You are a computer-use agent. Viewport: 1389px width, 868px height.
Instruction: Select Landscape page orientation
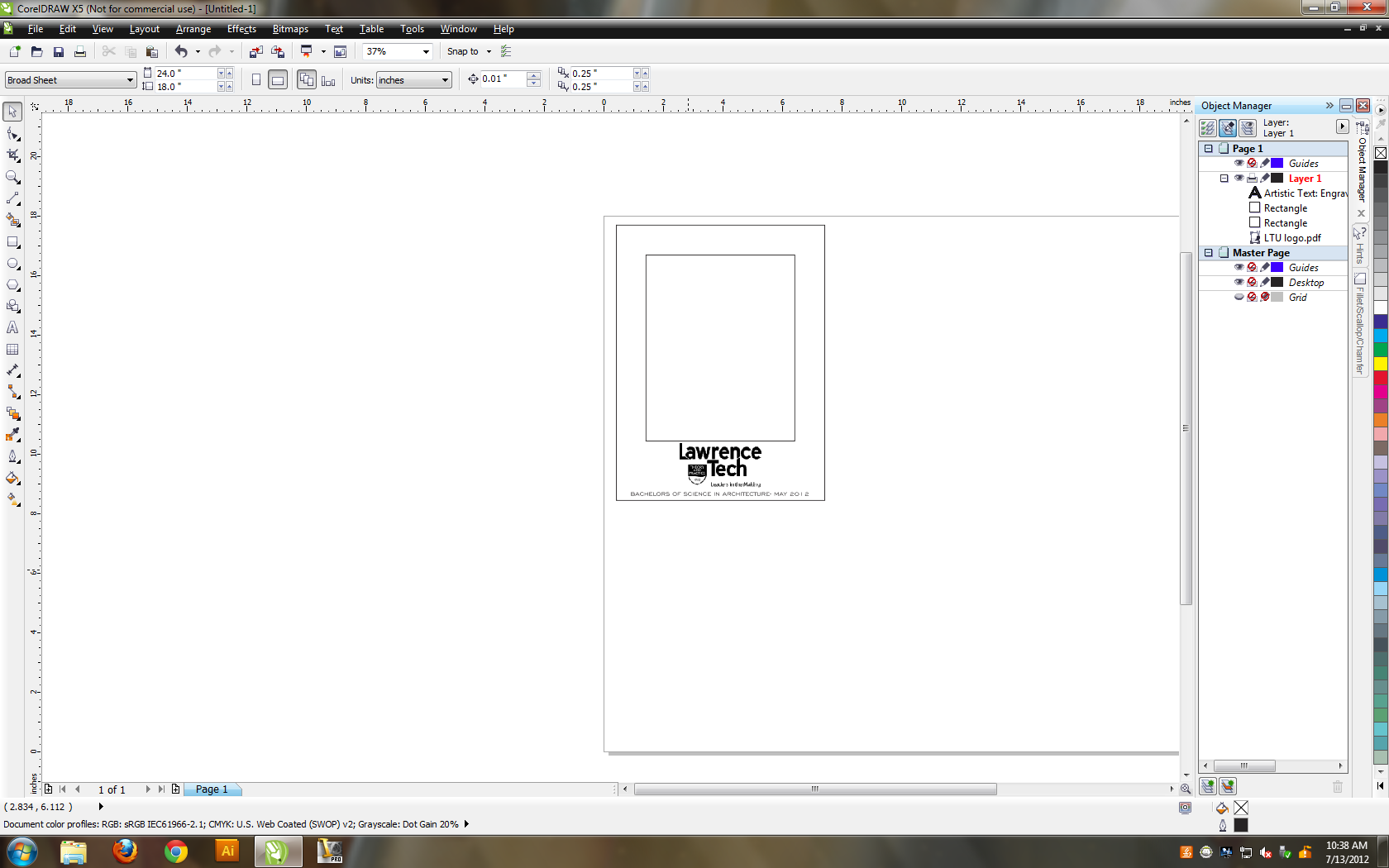click(278, 80)
